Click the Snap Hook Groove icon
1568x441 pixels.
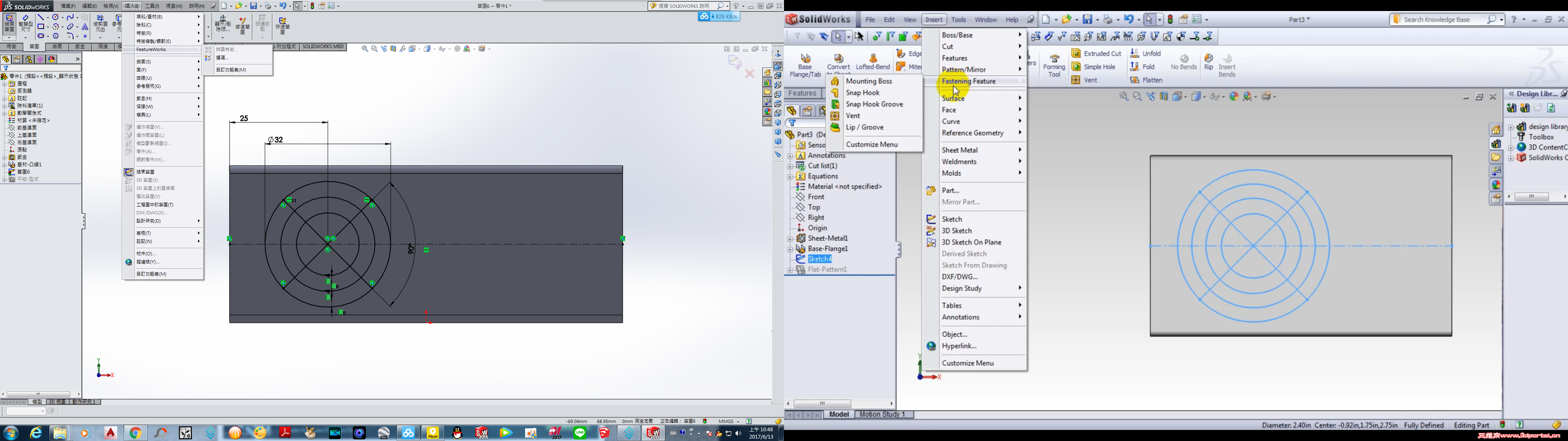(835, 104)
